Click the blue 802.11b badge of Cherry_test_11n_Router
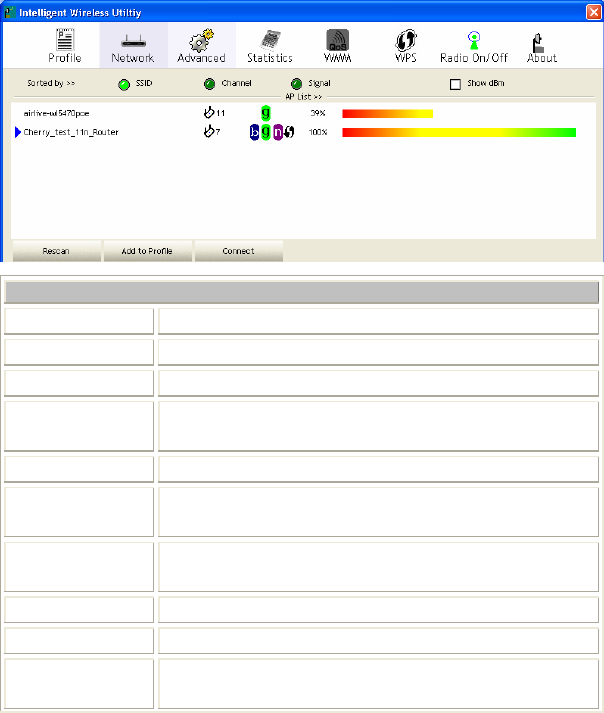Screen dimensions: 604x713 tap(254, 132)
